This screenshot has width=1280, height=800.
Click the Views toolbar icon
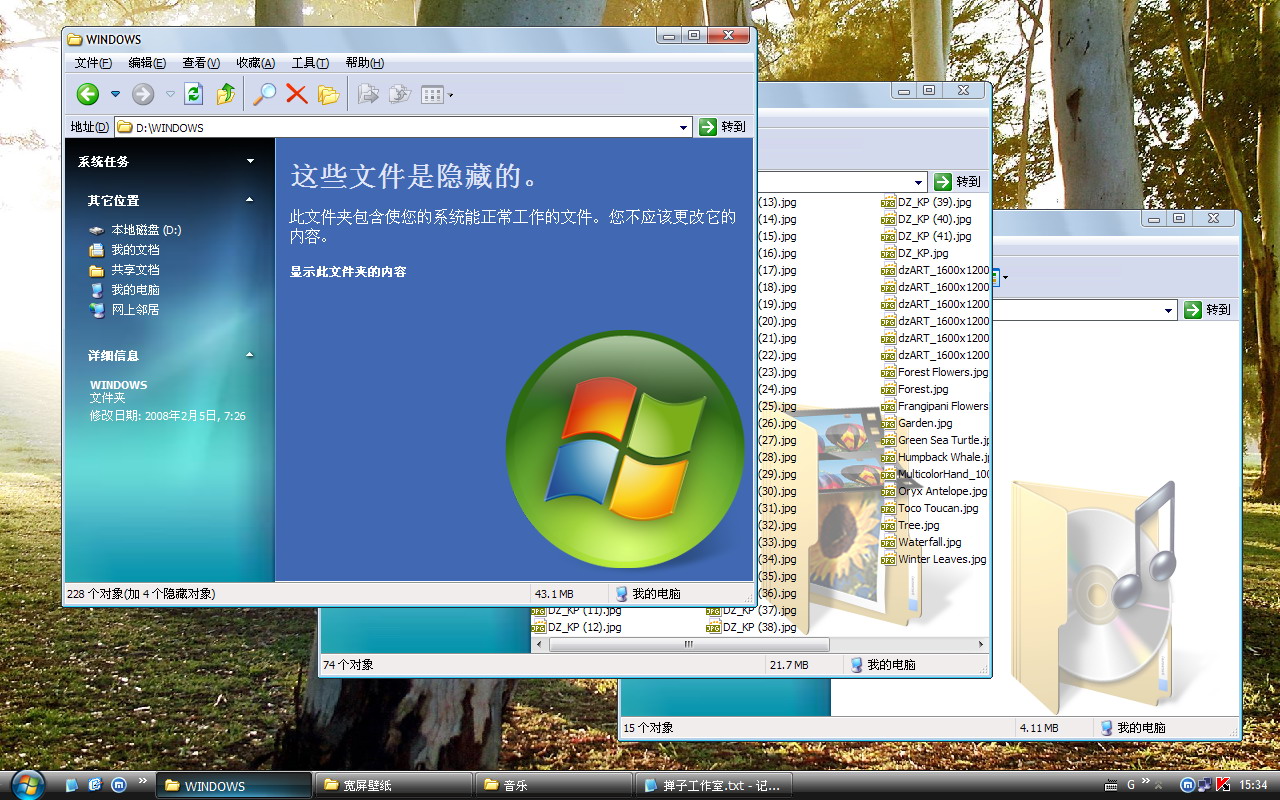pyautogui.click(x=432, y=95)
